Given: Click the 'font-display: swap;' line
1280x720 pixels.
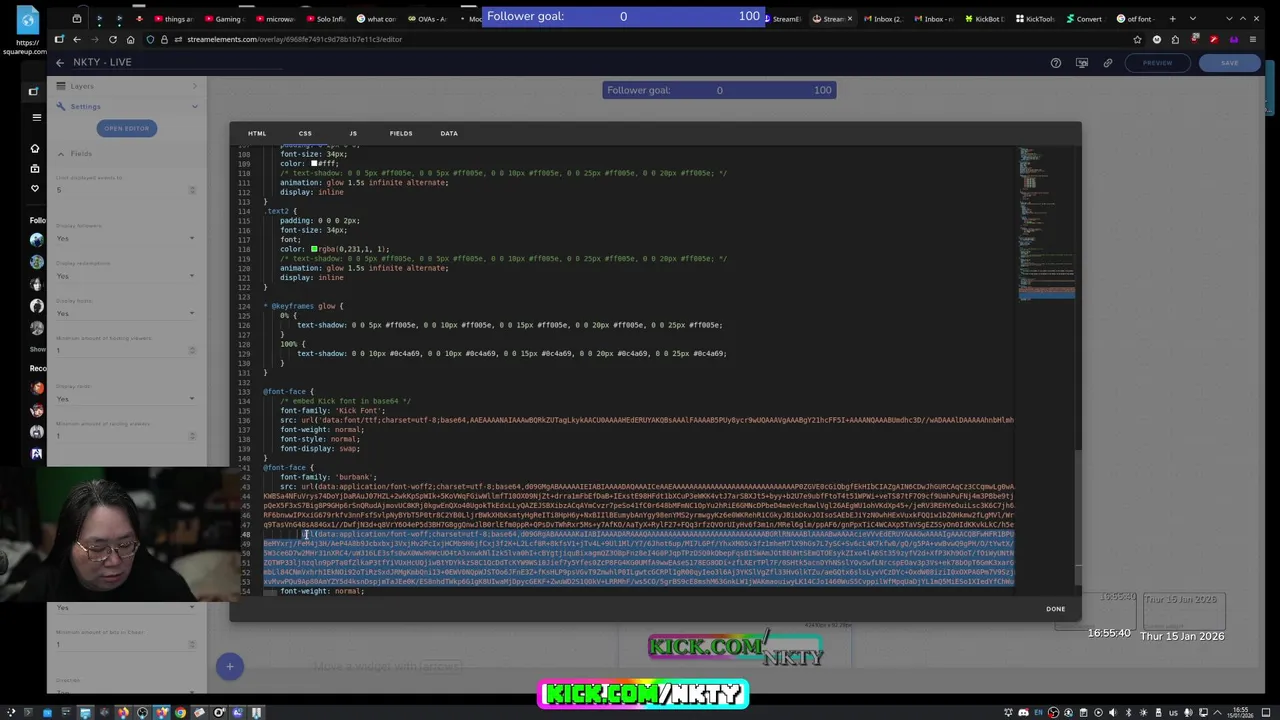Looking at the screenshot, I should (x=320, y=448).
